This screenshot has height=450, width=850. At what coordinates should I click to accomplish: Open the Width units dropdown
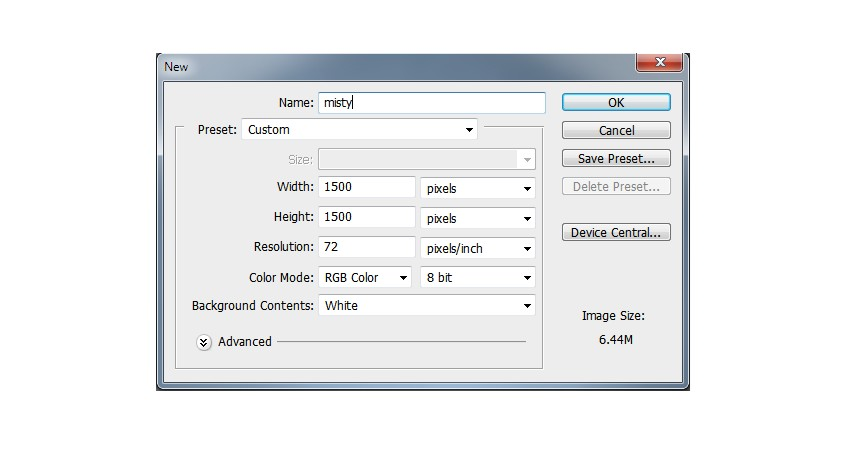478,188
